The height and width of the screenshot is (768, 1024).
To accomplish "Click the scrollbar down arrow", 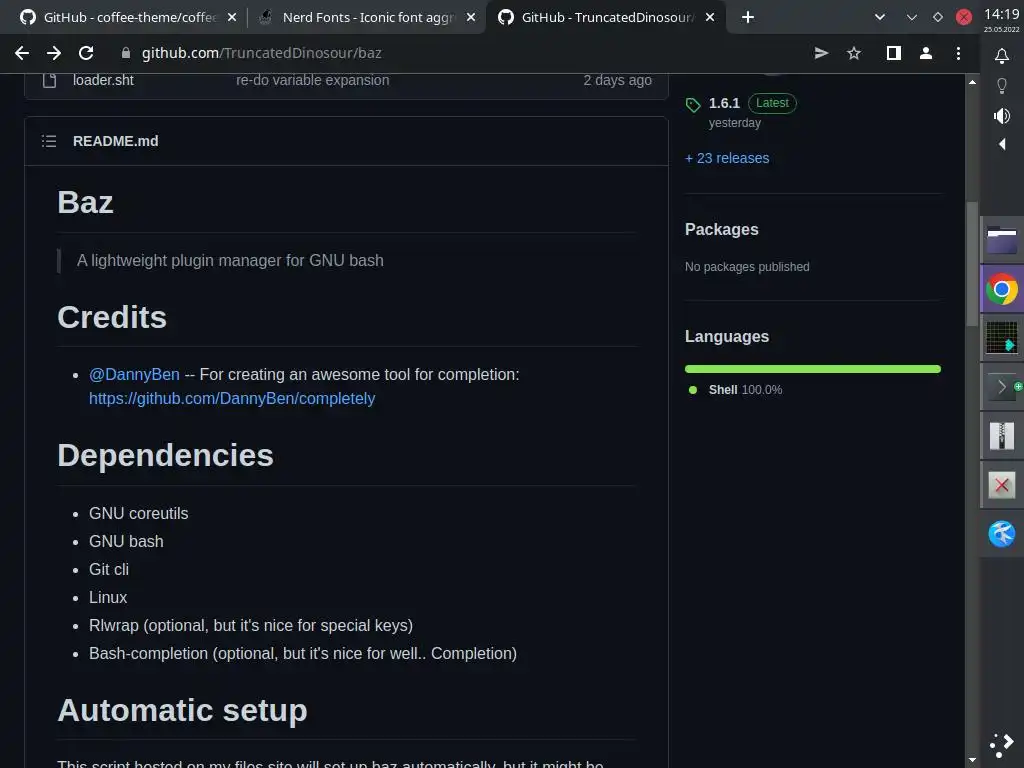I will coord(972,760).
